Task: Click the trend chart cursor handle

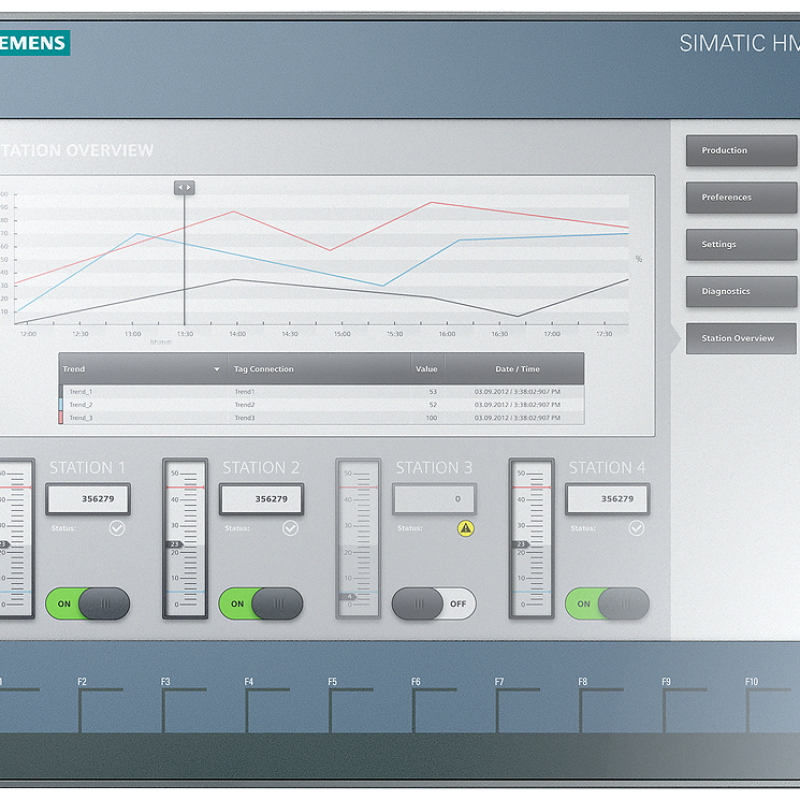Action: [x=184, y=188]
